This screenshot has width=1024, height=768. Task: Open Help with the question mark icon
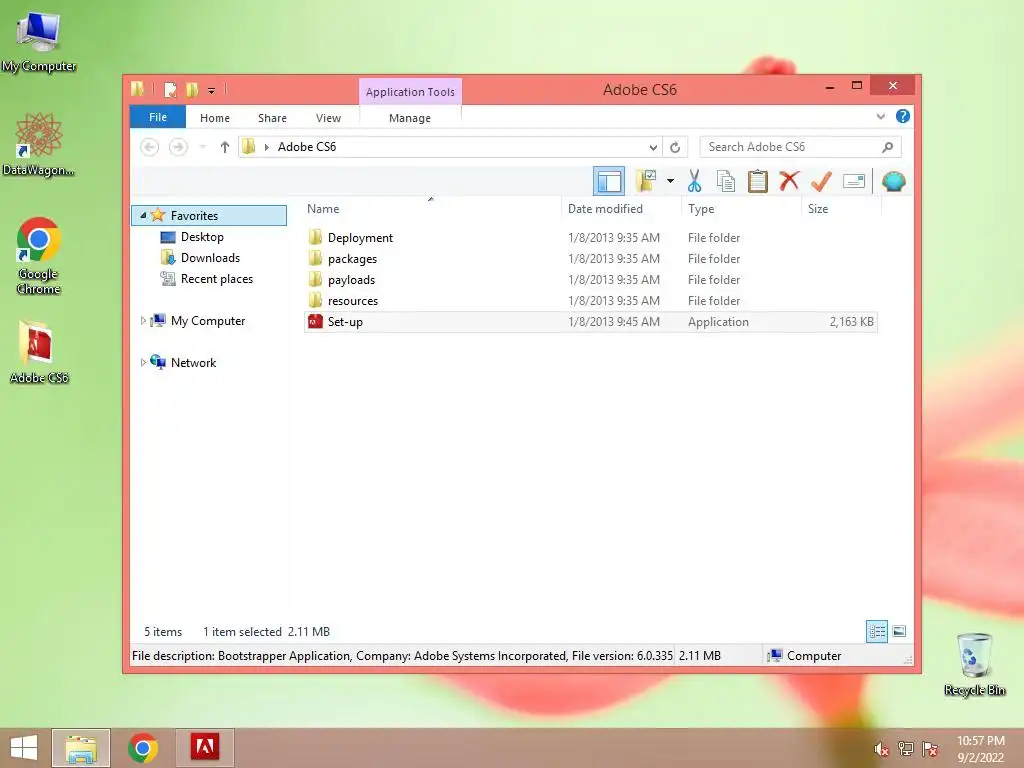point(903,116)
